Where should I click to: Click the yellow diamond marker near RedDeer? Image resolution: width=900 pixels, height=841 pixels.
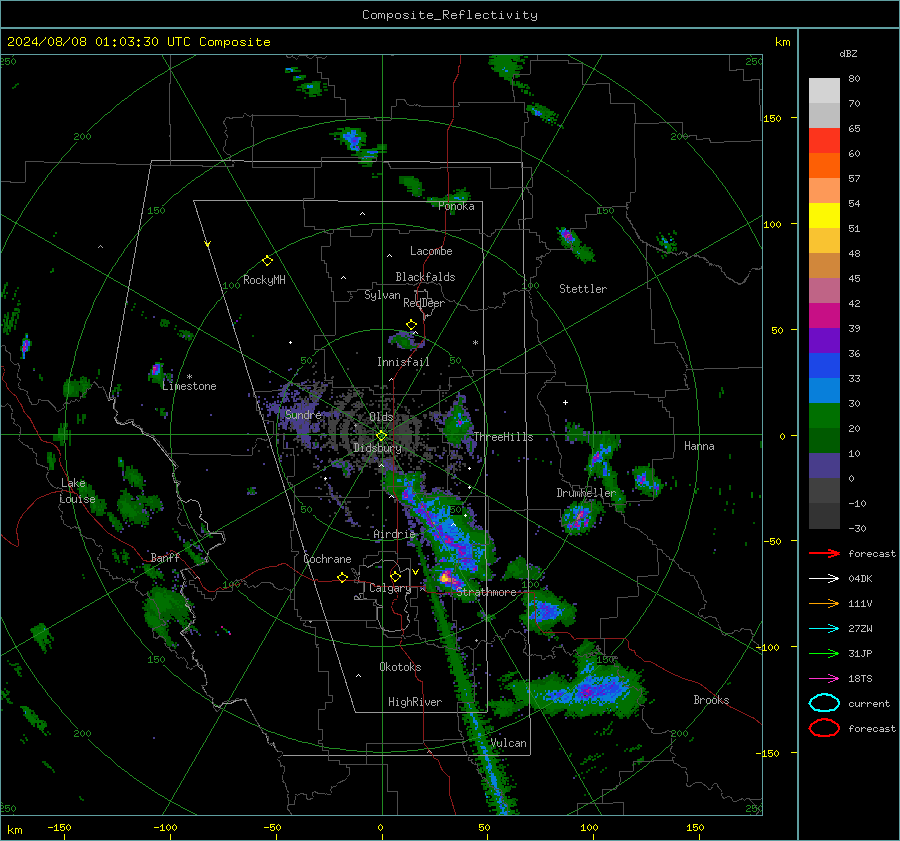click(411, 325)
